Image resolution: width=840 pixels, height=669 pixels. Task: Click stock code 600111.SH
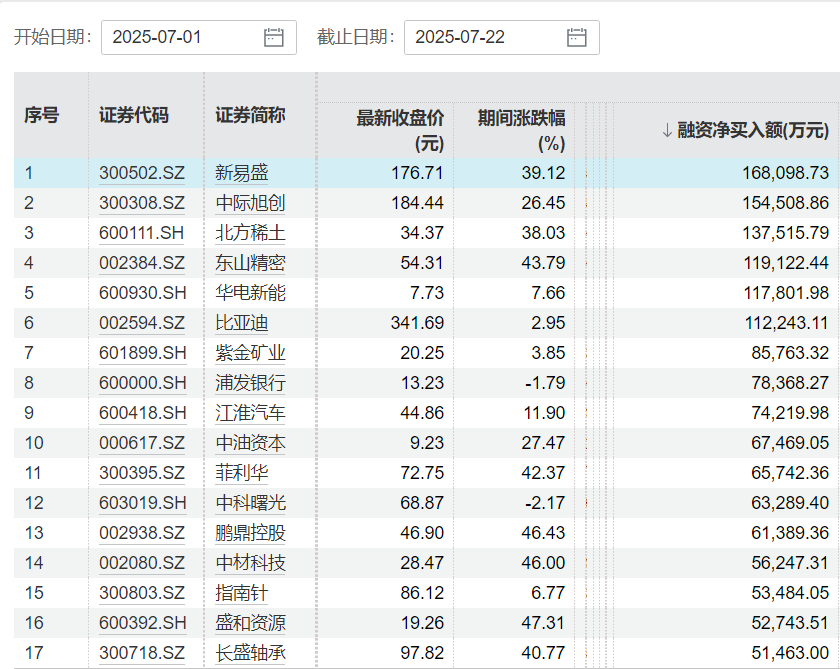coord(142,233)
